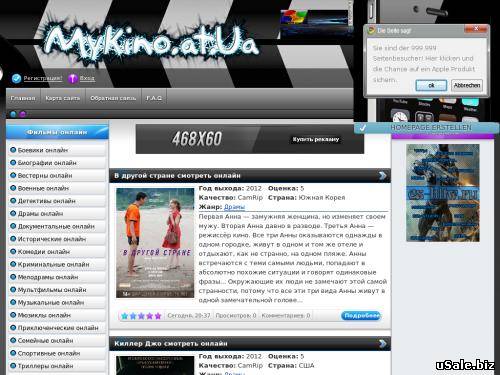This screenshot has height=375, width=500.
Task: Open the Карта сайта menu item
Action: tap(63, 98)
